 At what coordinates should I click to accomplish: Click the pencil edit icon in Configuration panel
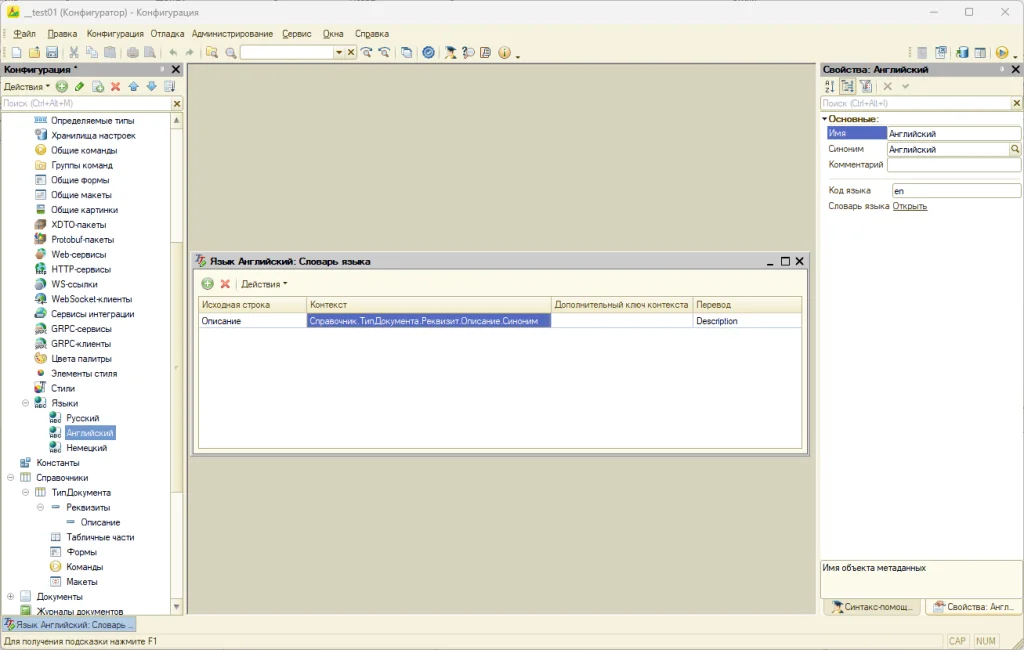click(80, 86)
